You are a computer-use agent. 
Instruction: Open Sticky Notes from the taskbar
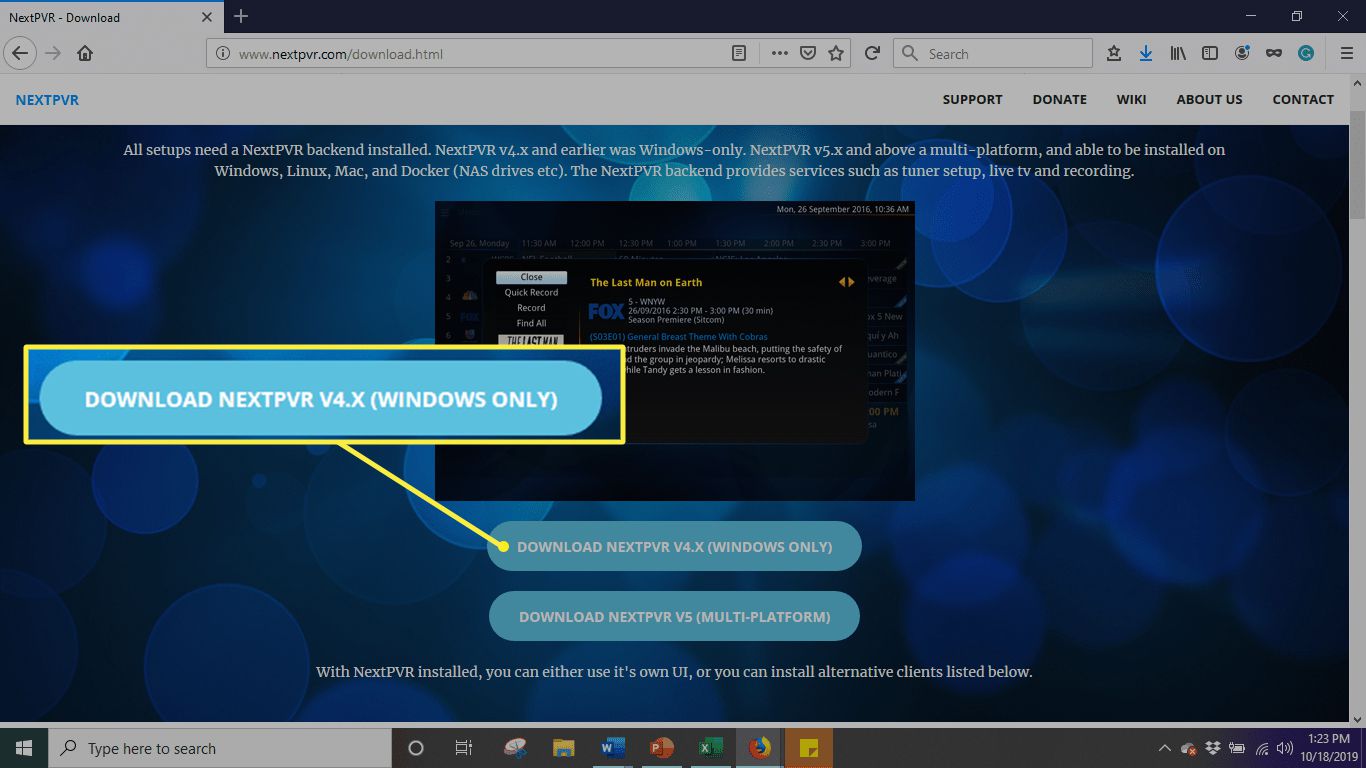(809, 748)
